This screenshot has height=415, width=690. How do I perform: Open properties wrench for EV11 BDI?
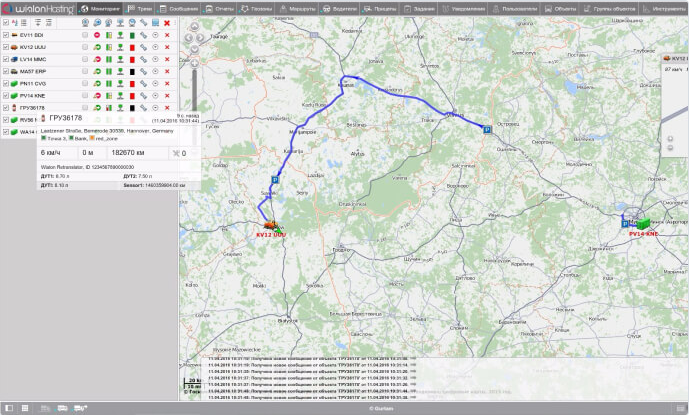[x=143, y=35]
